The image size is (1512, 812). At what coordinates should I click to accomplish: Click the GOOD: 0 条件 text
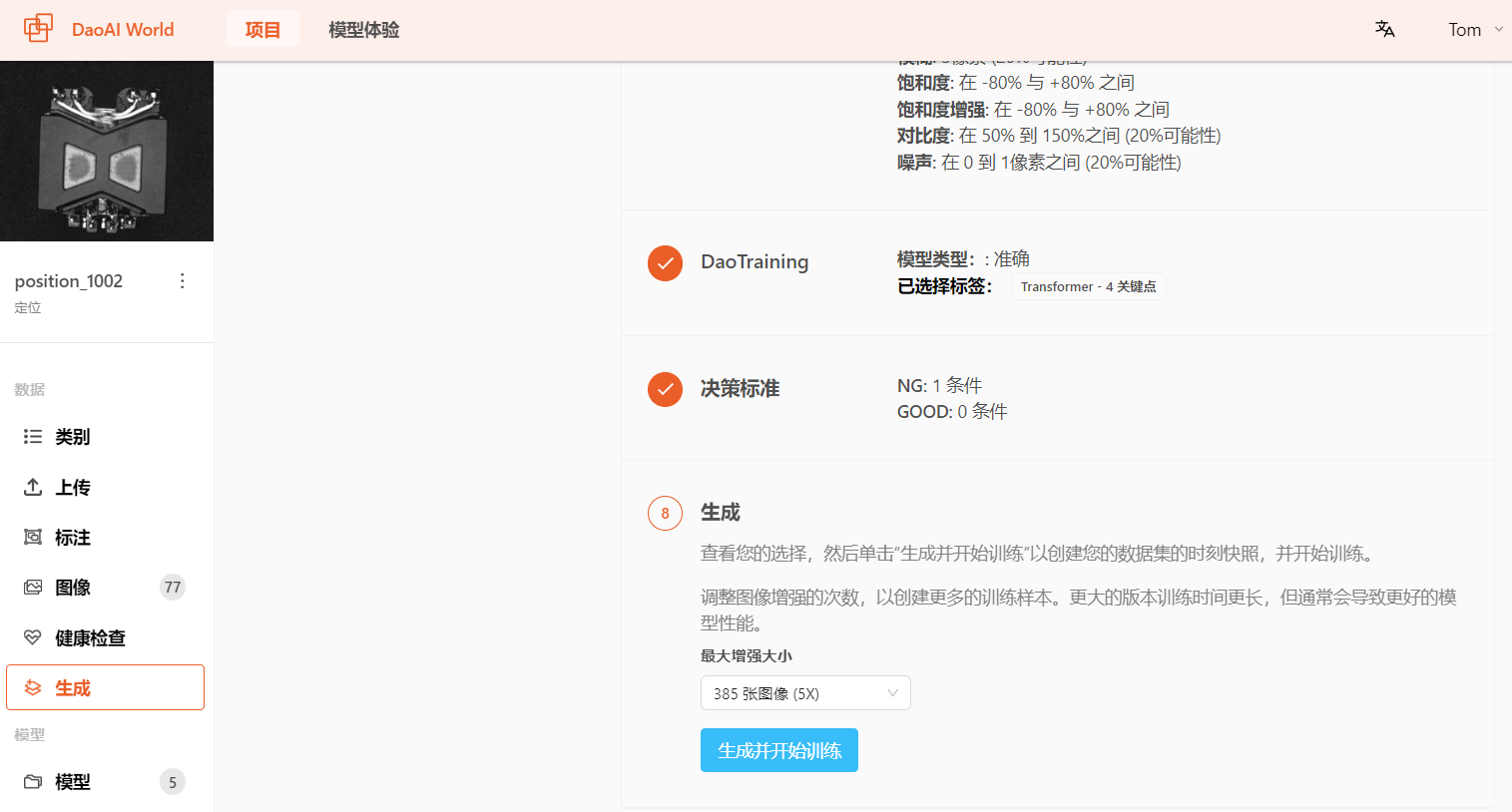pyautogui.click(x=952, y=411)
